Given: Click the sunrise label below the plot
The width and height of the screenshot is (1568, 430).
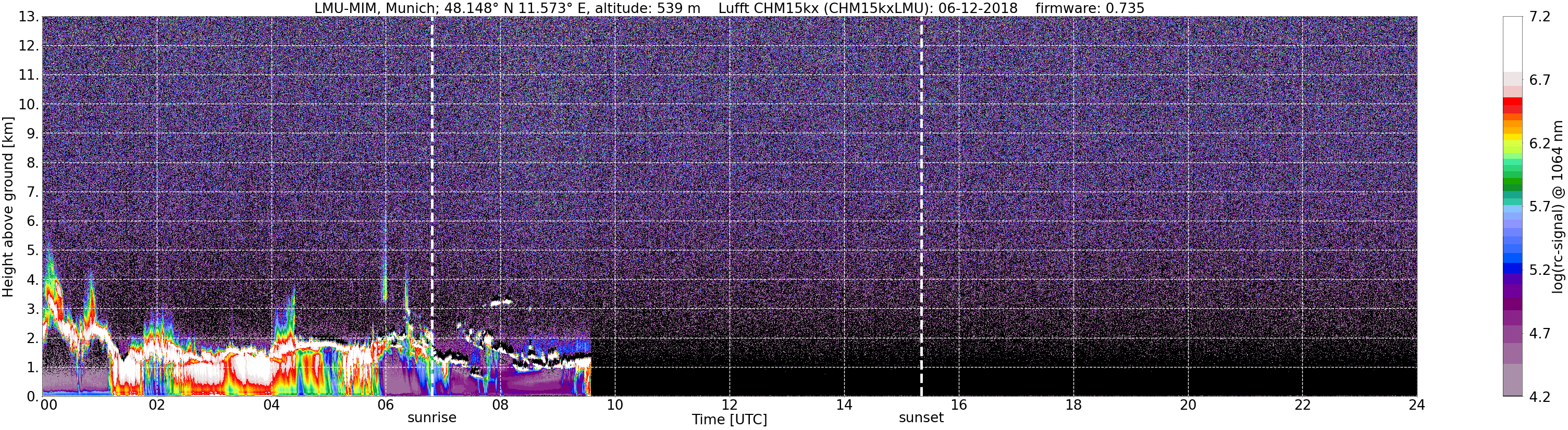Looking at the screenshot, I should (431, 418).
